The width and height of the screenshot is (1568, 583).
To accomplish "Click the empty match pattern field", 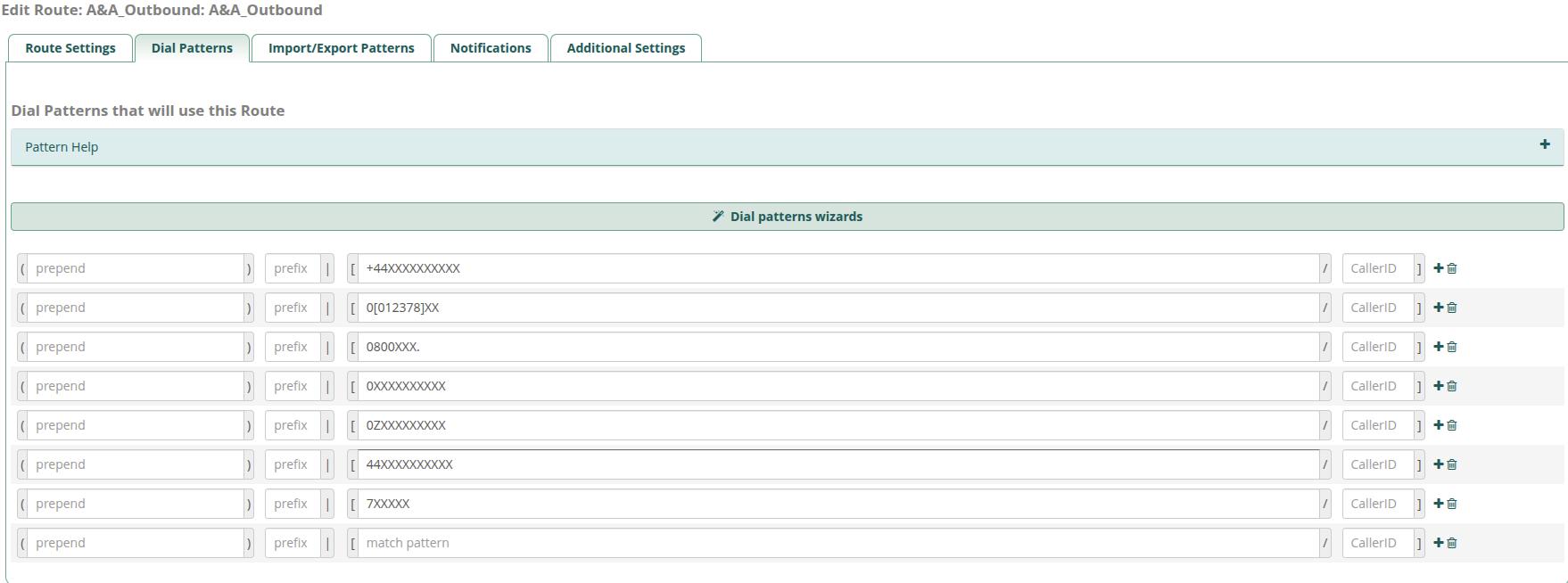I will (837, 543).
